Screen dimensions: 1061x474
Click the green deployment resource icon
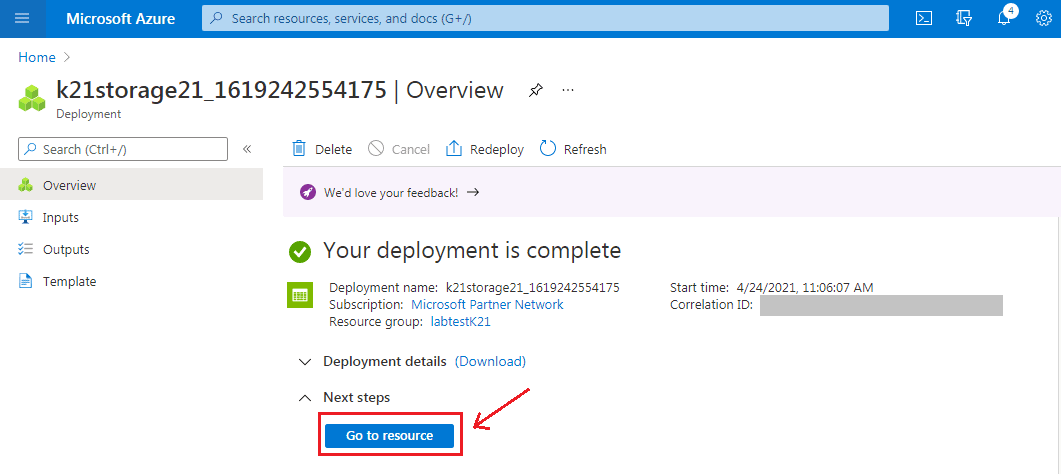tap(300, 295)
